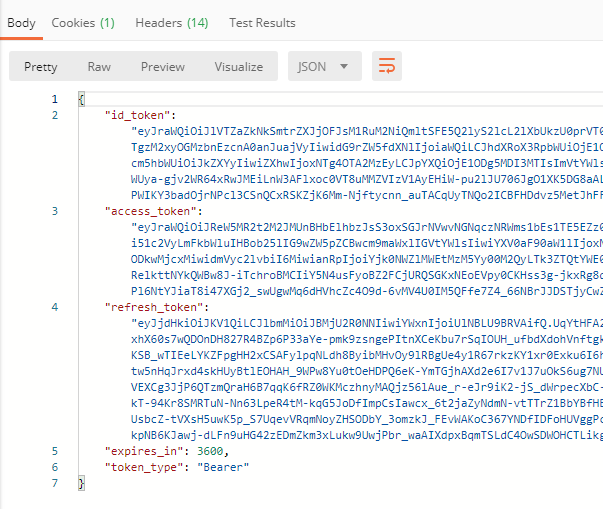Click refresh_token line starting "eyJjdHkiOiJKV1Qi
Image resolution: width=603 pixels, height=509 pixels.
click(x=367, y=323)
